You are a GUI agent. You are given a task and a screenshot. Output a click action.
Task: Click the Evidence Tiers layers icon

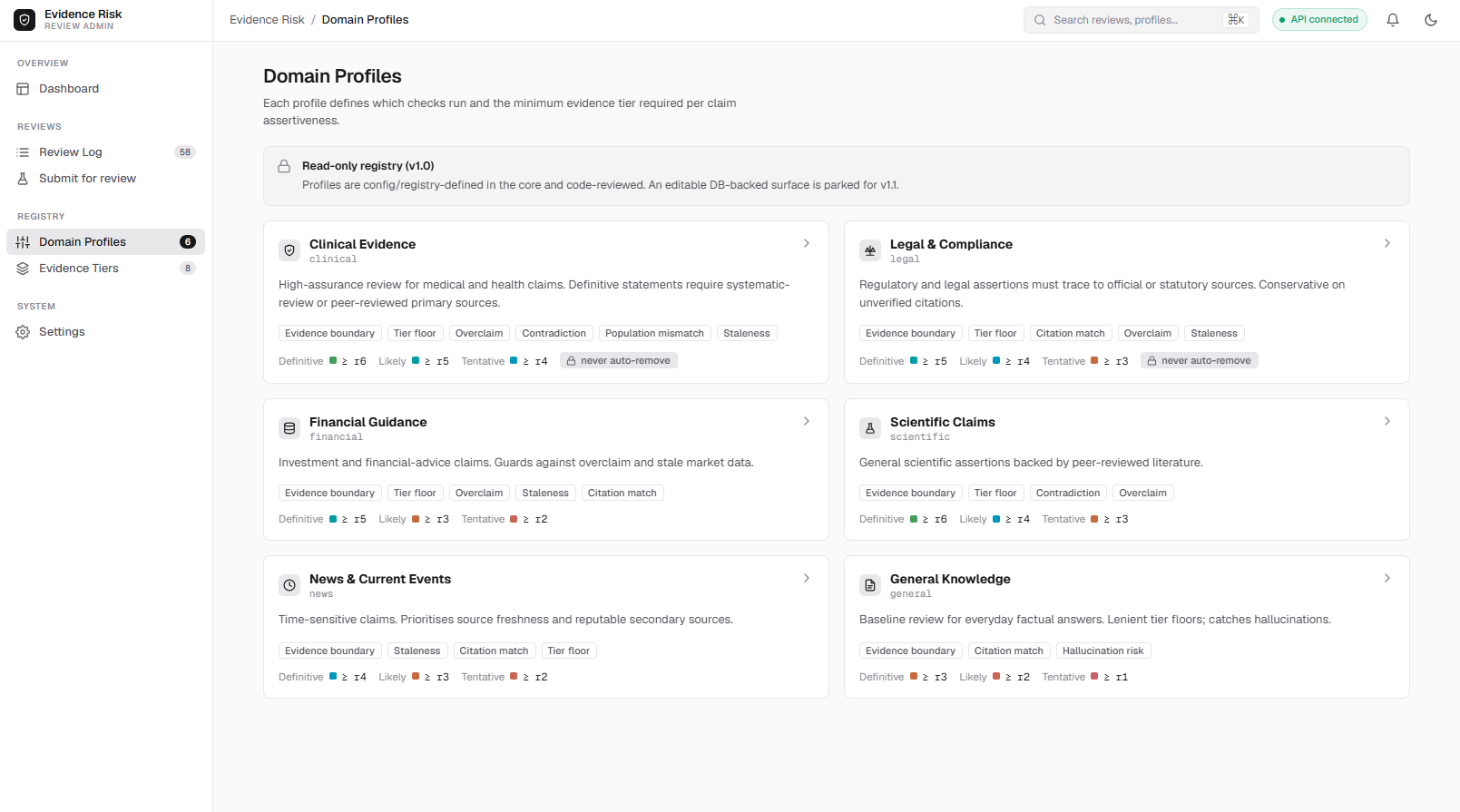tap(23, 269)
